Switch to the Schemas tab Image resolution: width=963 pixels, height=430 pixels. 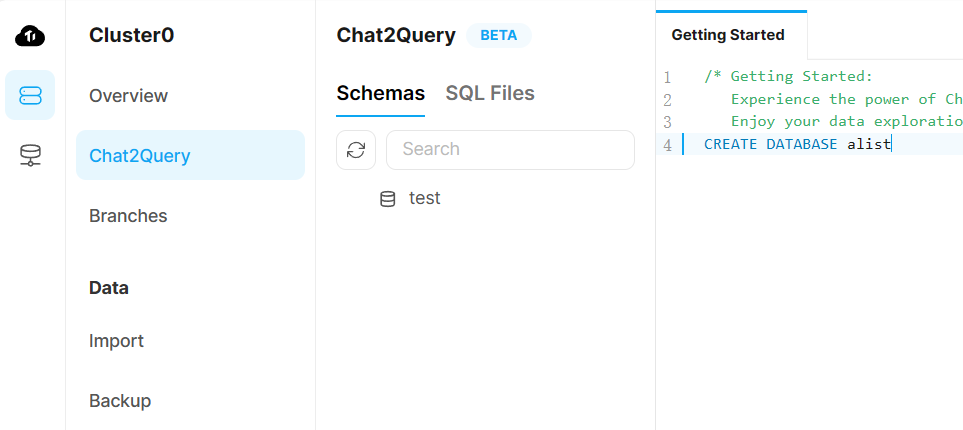coord(380,93)
